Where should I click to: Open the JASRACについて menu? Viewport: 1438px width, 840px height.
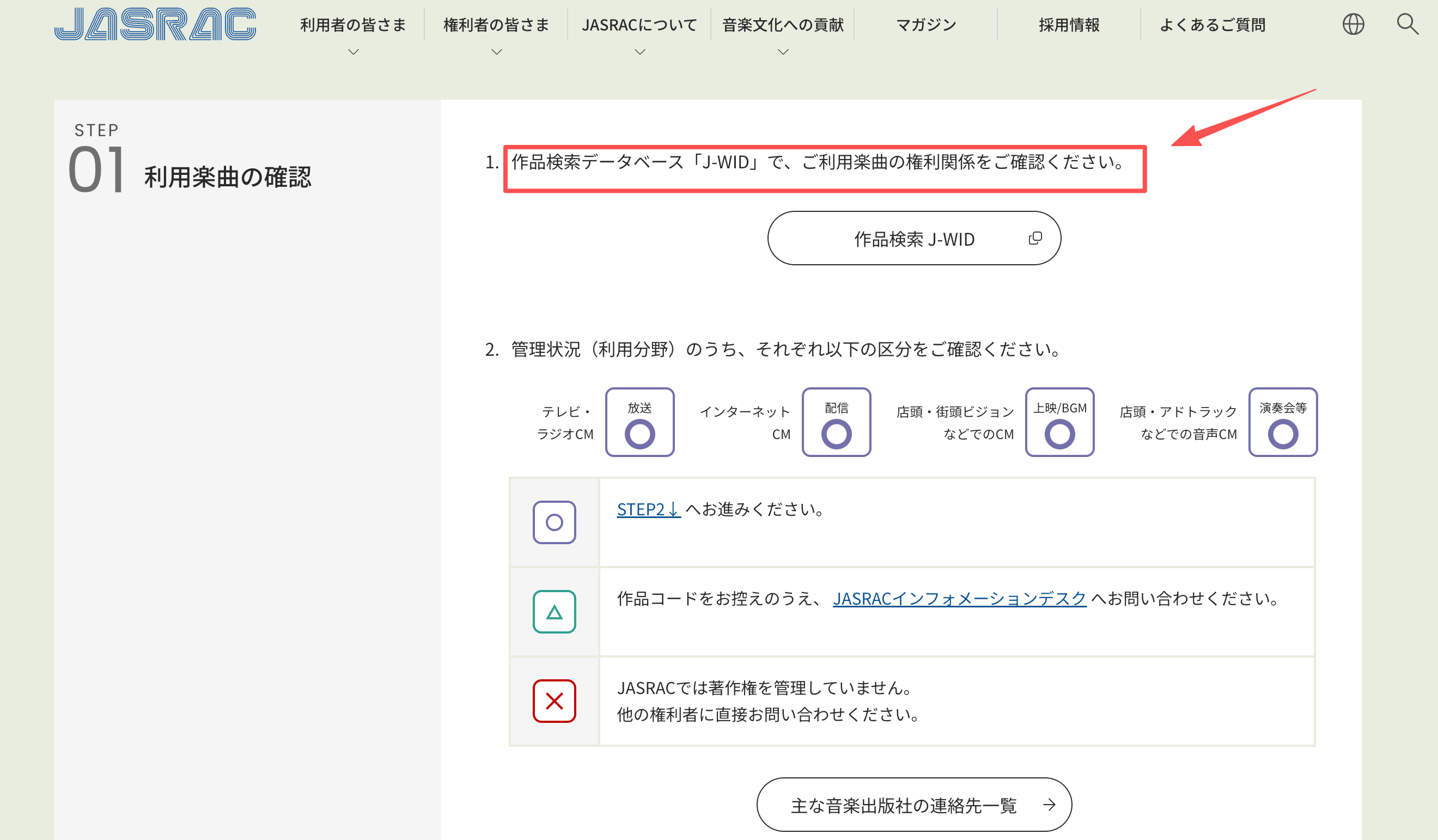coord(639,25)
